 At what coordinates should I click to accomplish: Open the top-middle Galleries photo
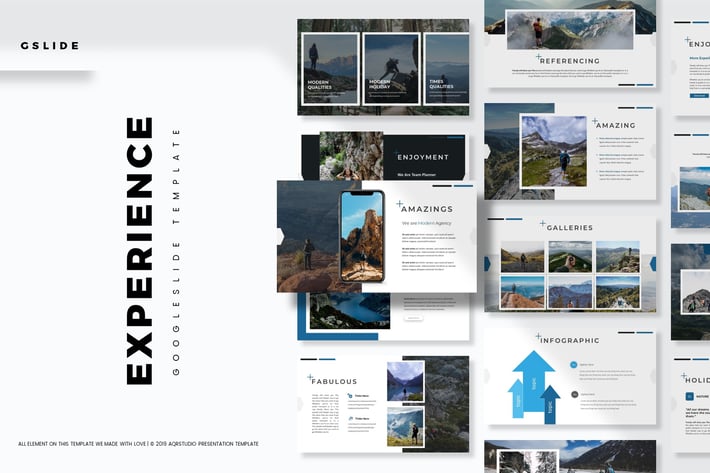tap(570, 257)
